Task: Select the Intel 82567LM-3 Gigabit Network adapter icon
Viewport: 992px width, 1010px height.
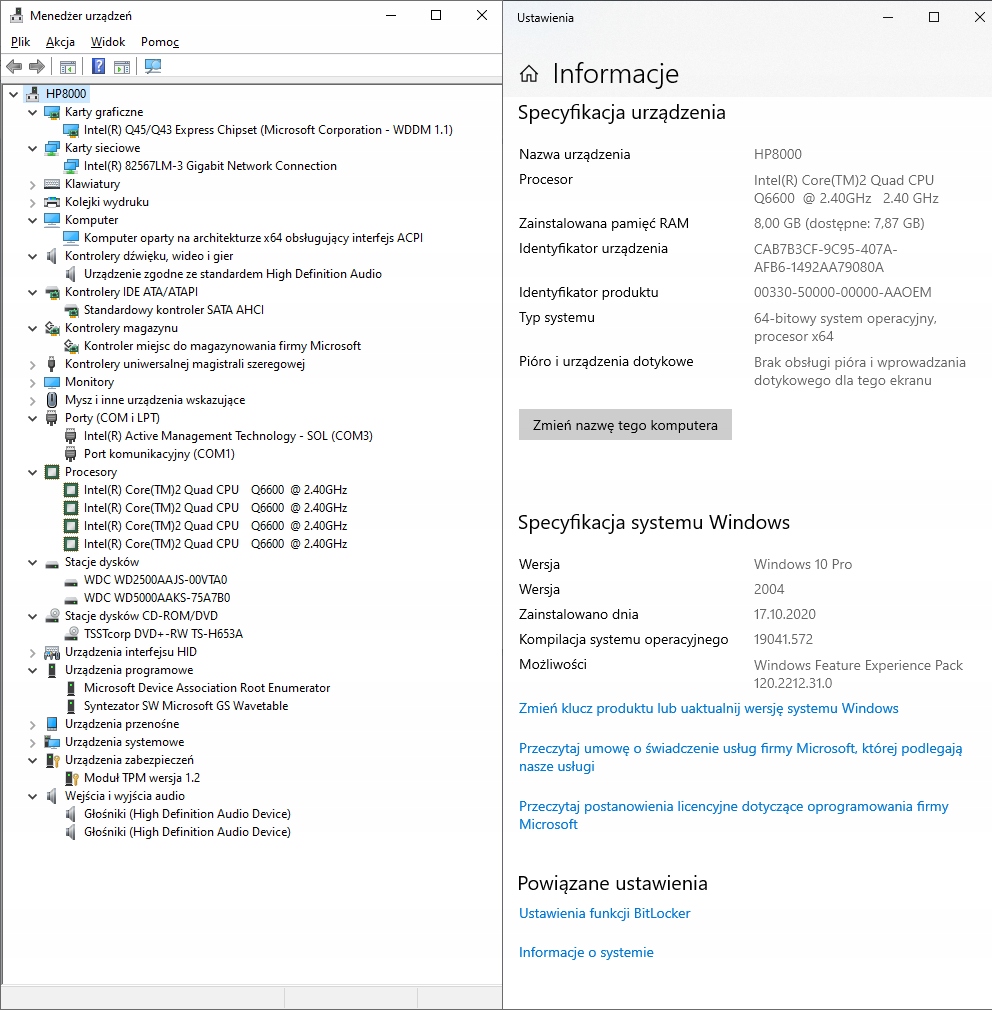Action: (71, 166)
